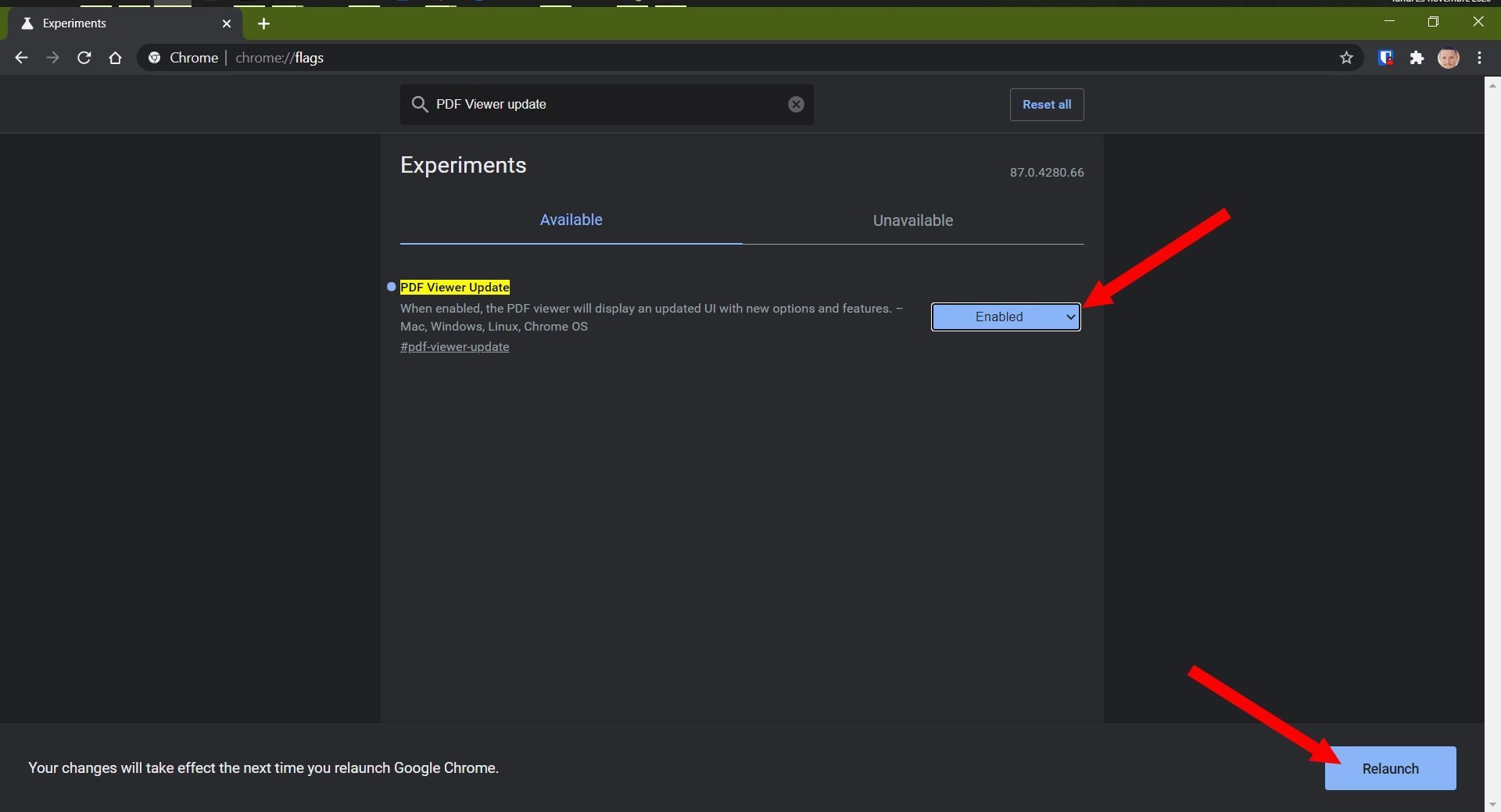Select the Experiments browser tab
Image resolution: width=1501 pixels, height=812 pixels.
point(125,23)
